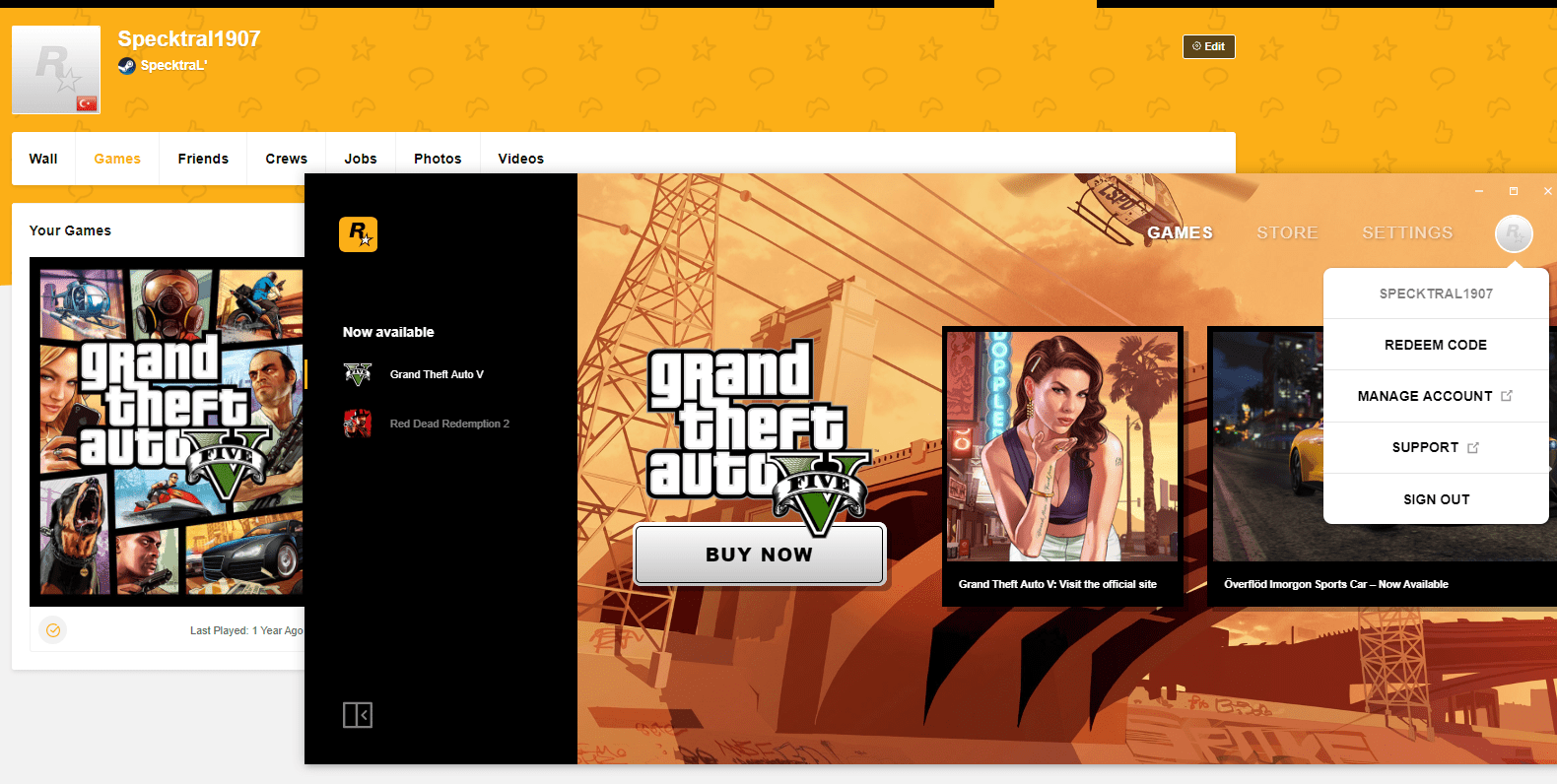Click the external link icon beside Manage Account

1507,396
